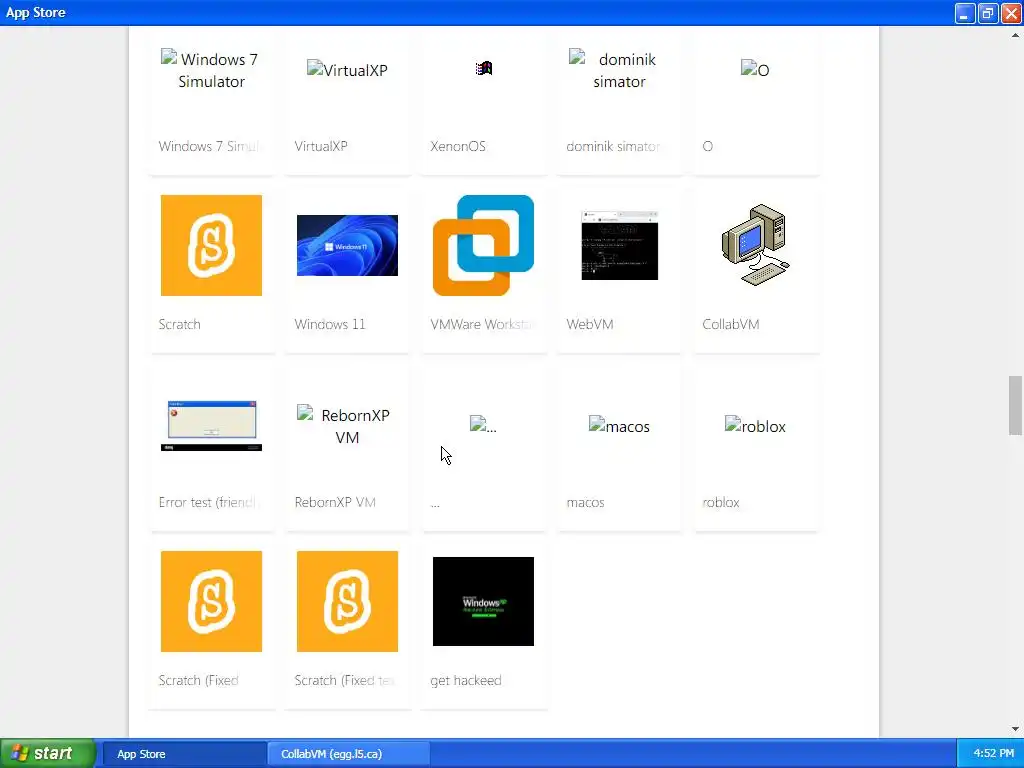Open the first orange Scratch icon
This screenshot has width=1024, height=768.
point(211,246)
